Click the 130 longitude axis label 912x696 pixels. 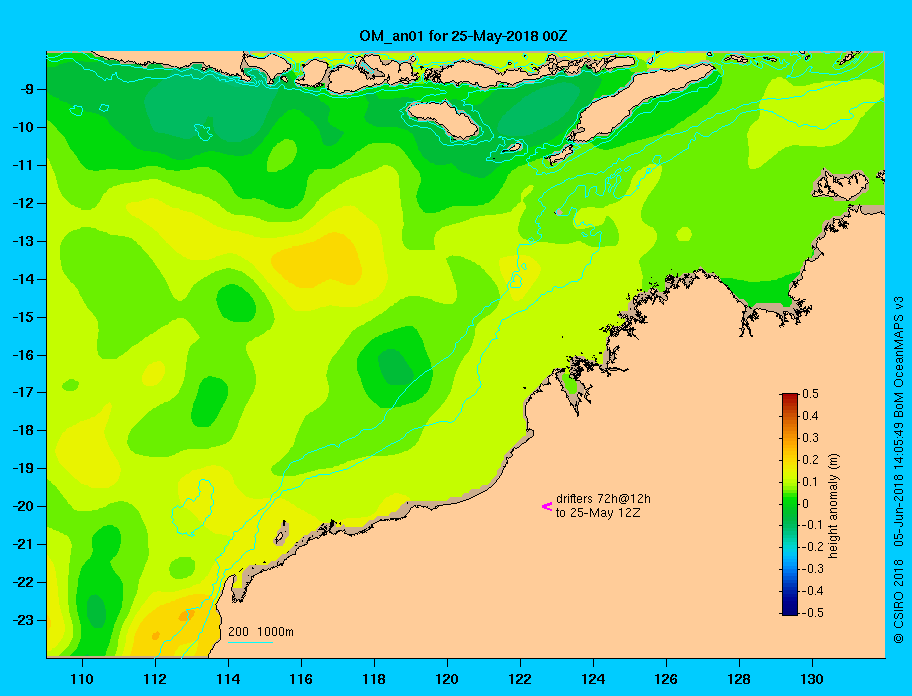coord(812,679)
